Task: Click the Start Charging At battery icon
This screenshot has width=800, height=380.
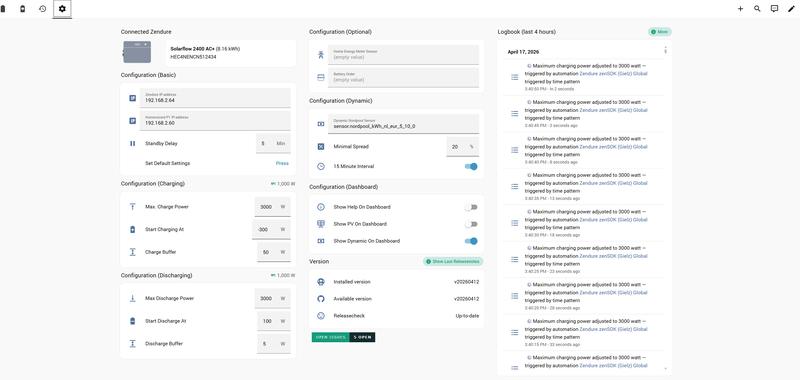Action: (132, 230)
